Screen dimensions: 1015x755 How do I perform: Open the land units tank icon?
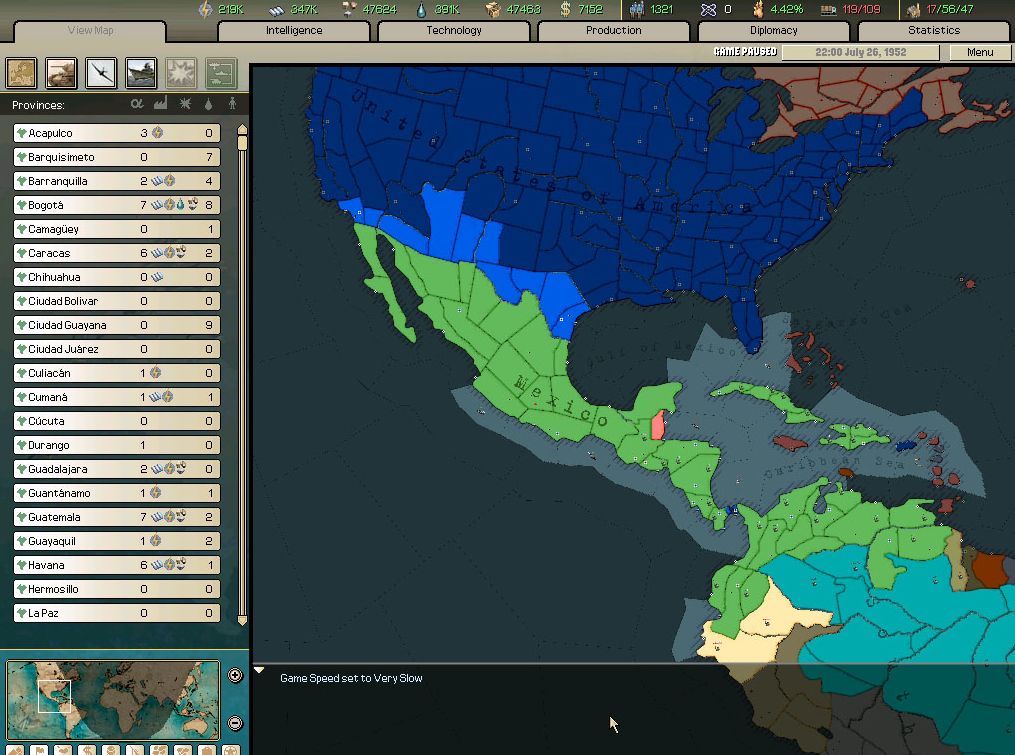click(x=61, y=73)
